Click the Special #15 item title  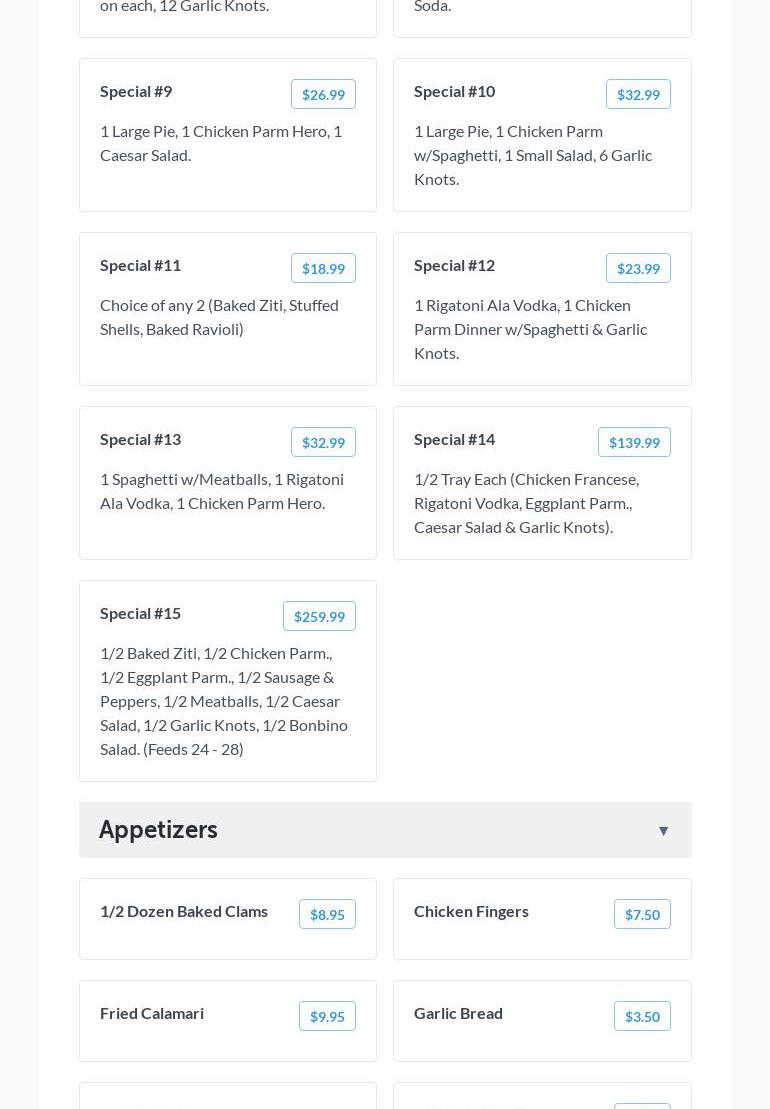140,613
